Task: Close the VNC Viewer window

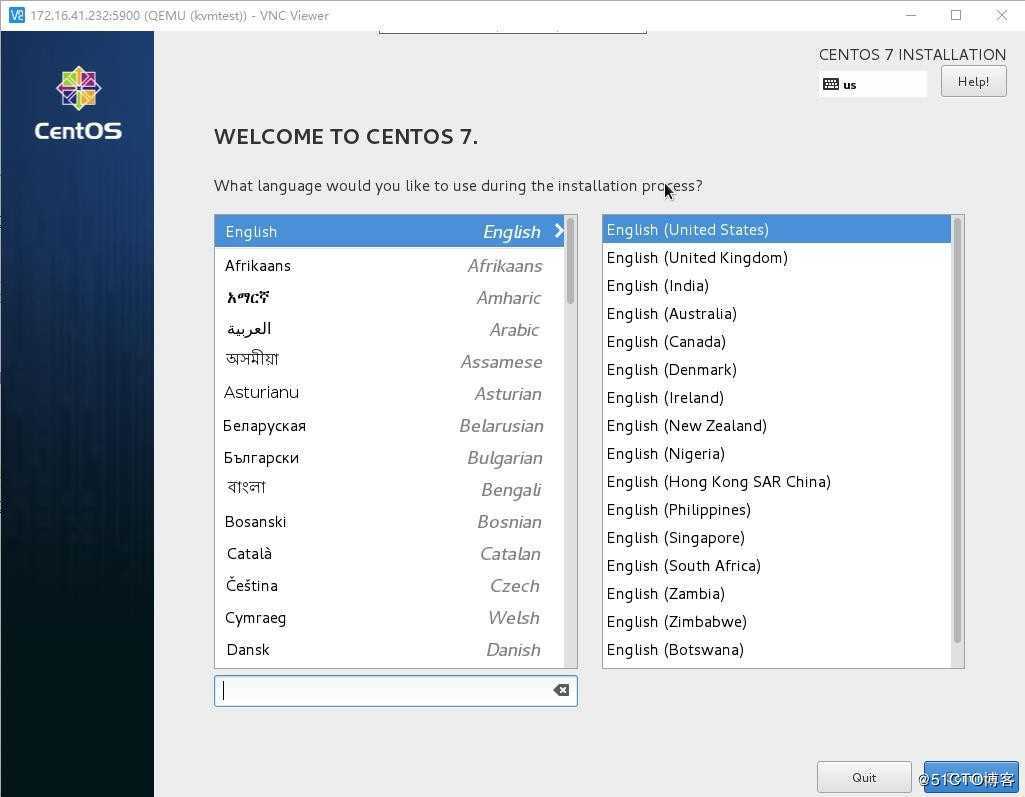Action: (1001, 15)
